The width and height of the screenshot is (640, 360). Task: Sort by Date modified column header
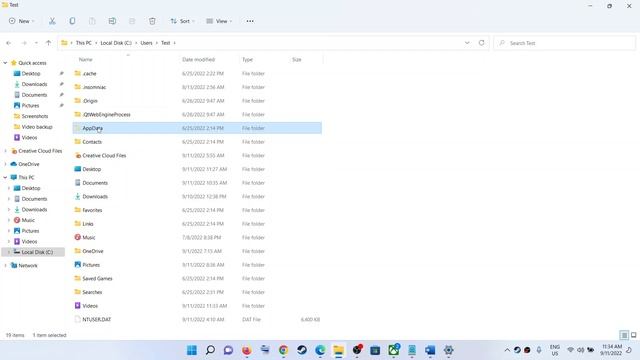tap(198, 60)
